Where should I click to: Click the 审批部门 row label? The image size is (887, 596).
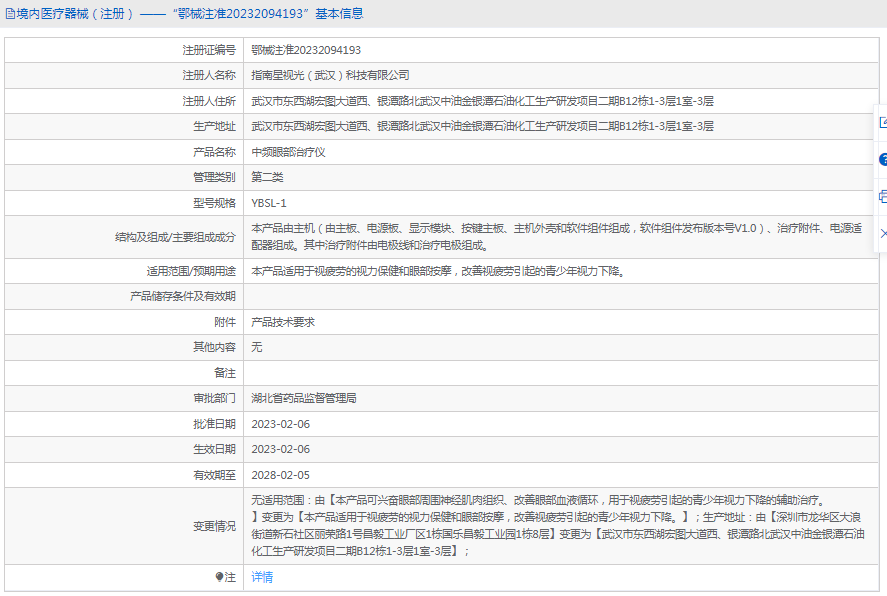(x=214, y=398)
